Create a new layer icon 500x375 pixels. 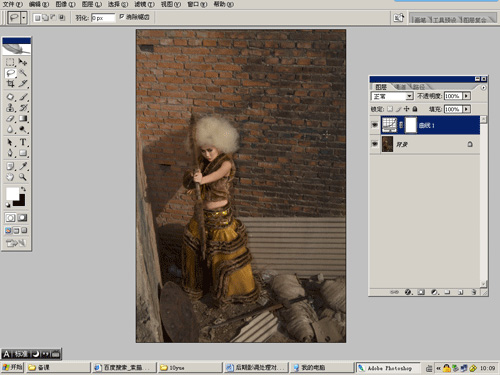coord(461,292)
